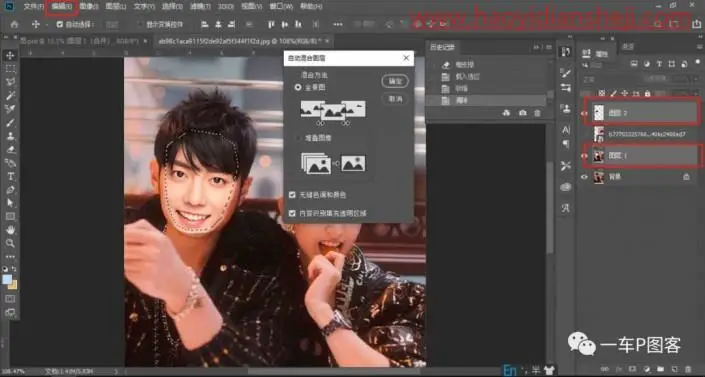Select the Move tool in the toolbox
The width and height of the screenshot is (705, 377).
click(10, 55)
